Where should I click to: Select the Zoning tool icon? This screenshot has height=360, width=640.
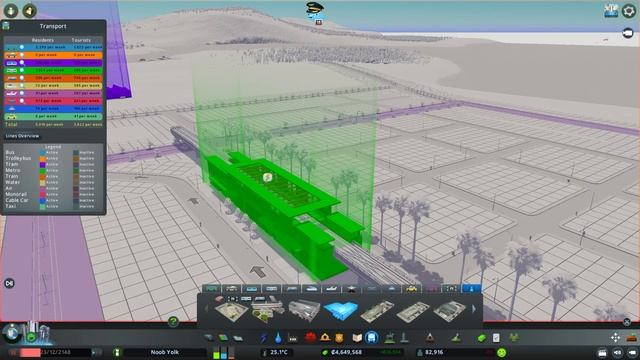(223, 338)
